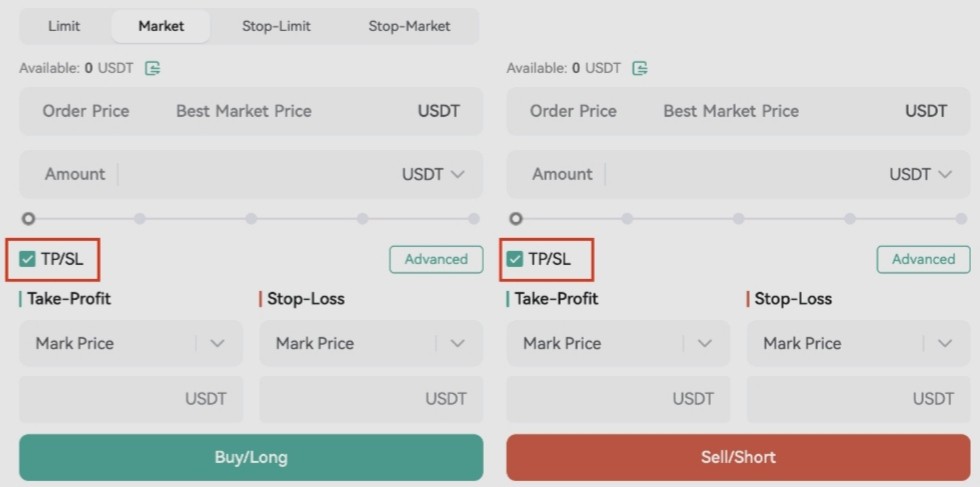Image resolution: width=980 pixels, height=487 pixels.
Task: Click the transfer icon beside left Available balance
Action: (153, 68)
